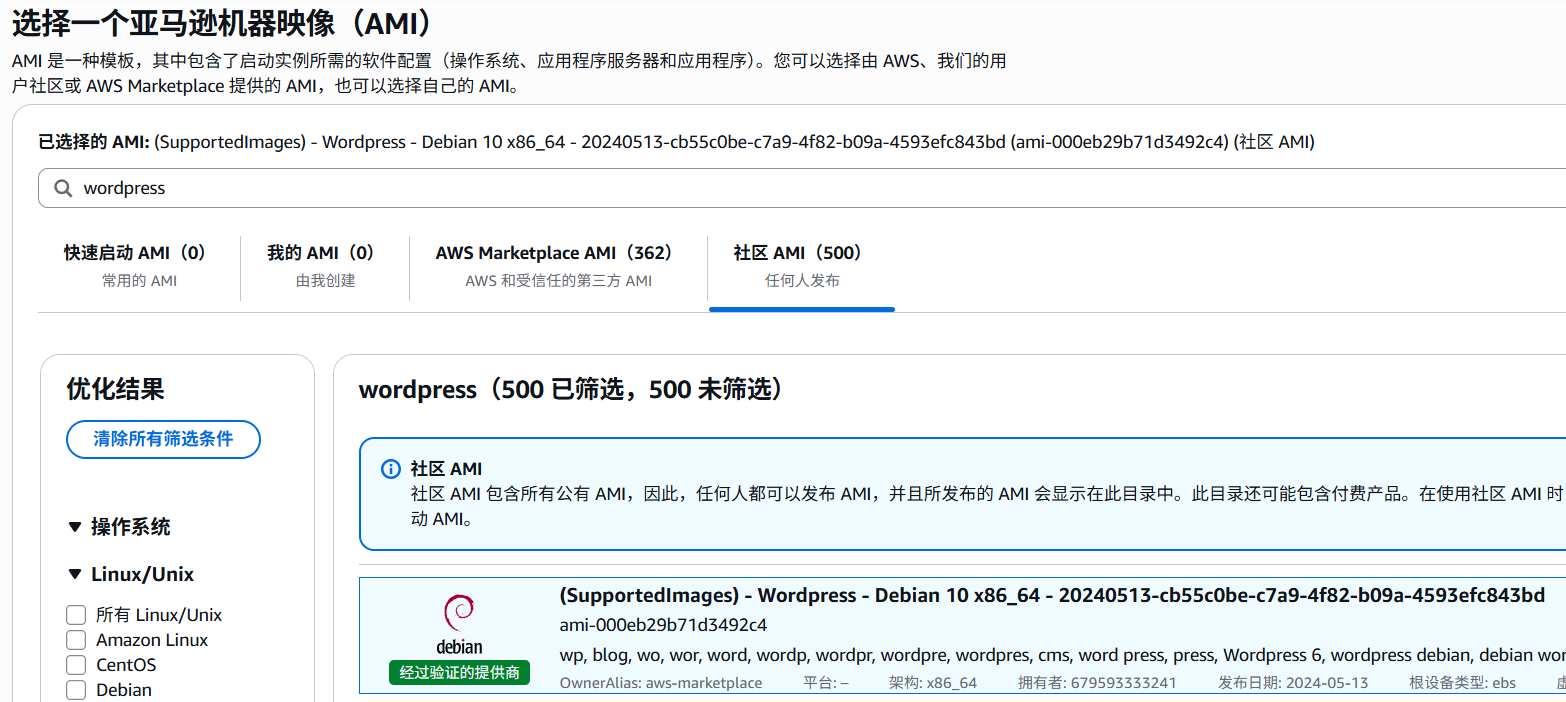Select the Wordpress Debian 10 AMI title
Image resolution: width=1566 pixels, height=702 pixels.
point(1052,596)
